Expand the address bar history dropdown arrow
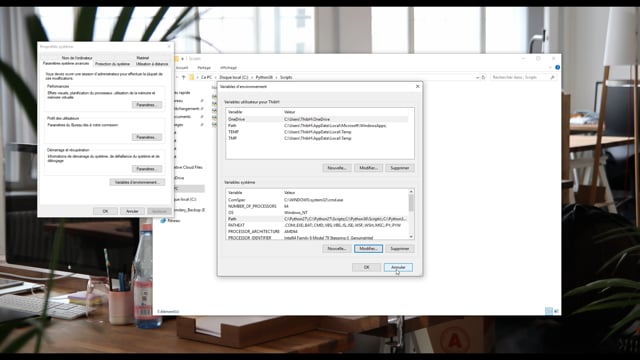Screen dimensions: 640x360 tap(477, 77)
